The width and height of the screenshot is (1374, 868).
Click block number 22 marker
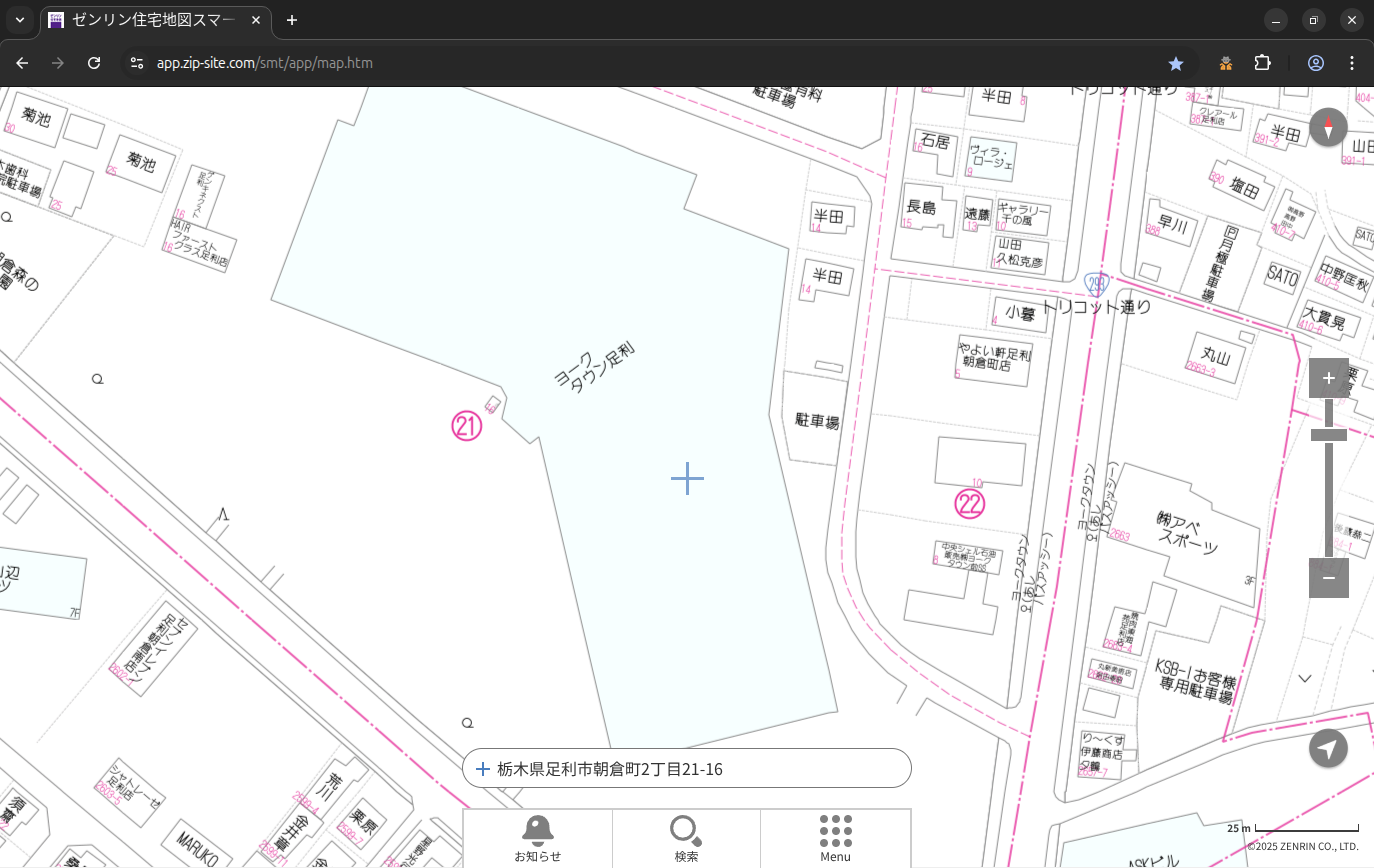click(970, 504)
